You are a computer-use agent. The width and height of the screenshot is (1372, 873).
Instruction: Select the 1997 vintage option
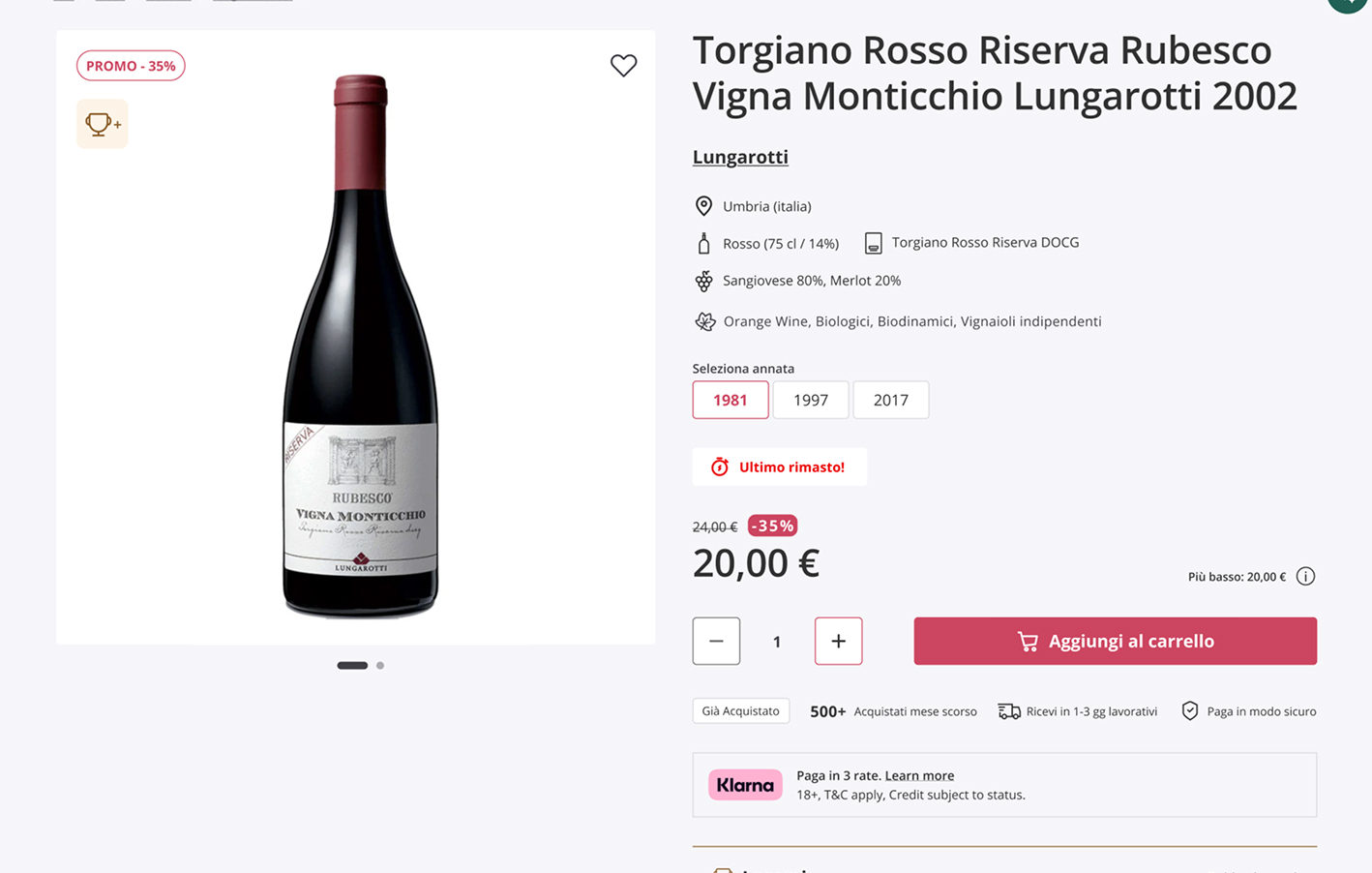811,400
